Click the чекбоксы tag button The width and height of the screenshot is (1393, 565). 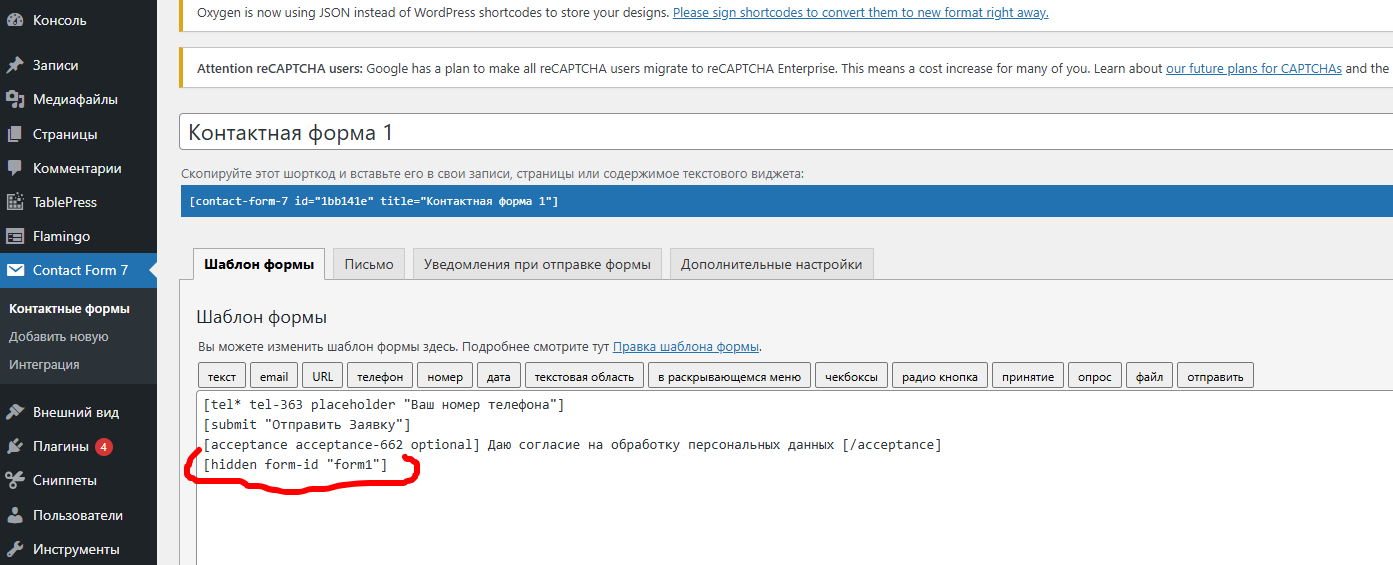tap(851, 376)
